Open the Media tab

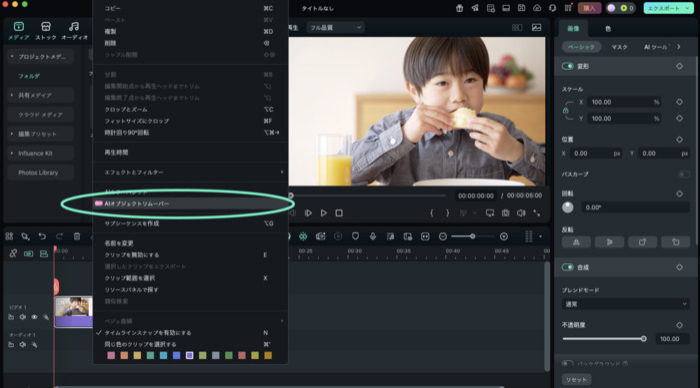(x=19, y=31)
